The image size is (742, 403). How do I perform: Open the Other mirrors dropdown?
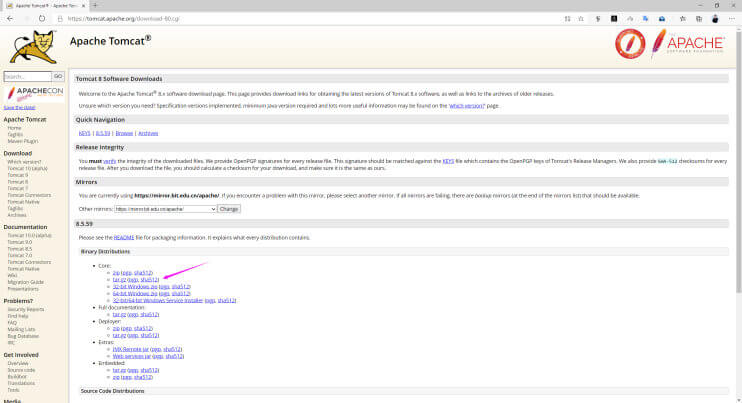coord(165,209)
